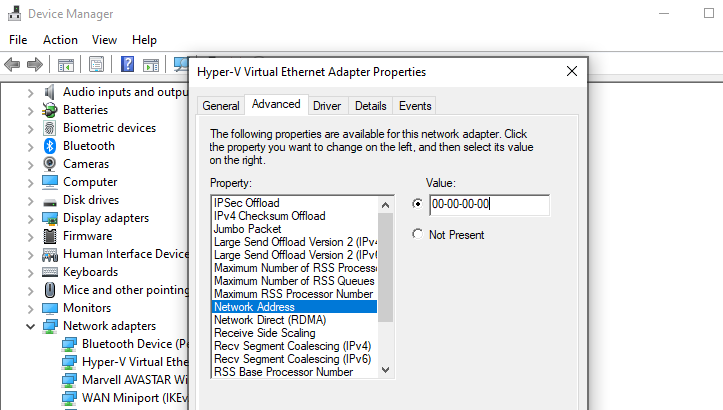Collapse the Network adapters node

[x=30, y=327]
